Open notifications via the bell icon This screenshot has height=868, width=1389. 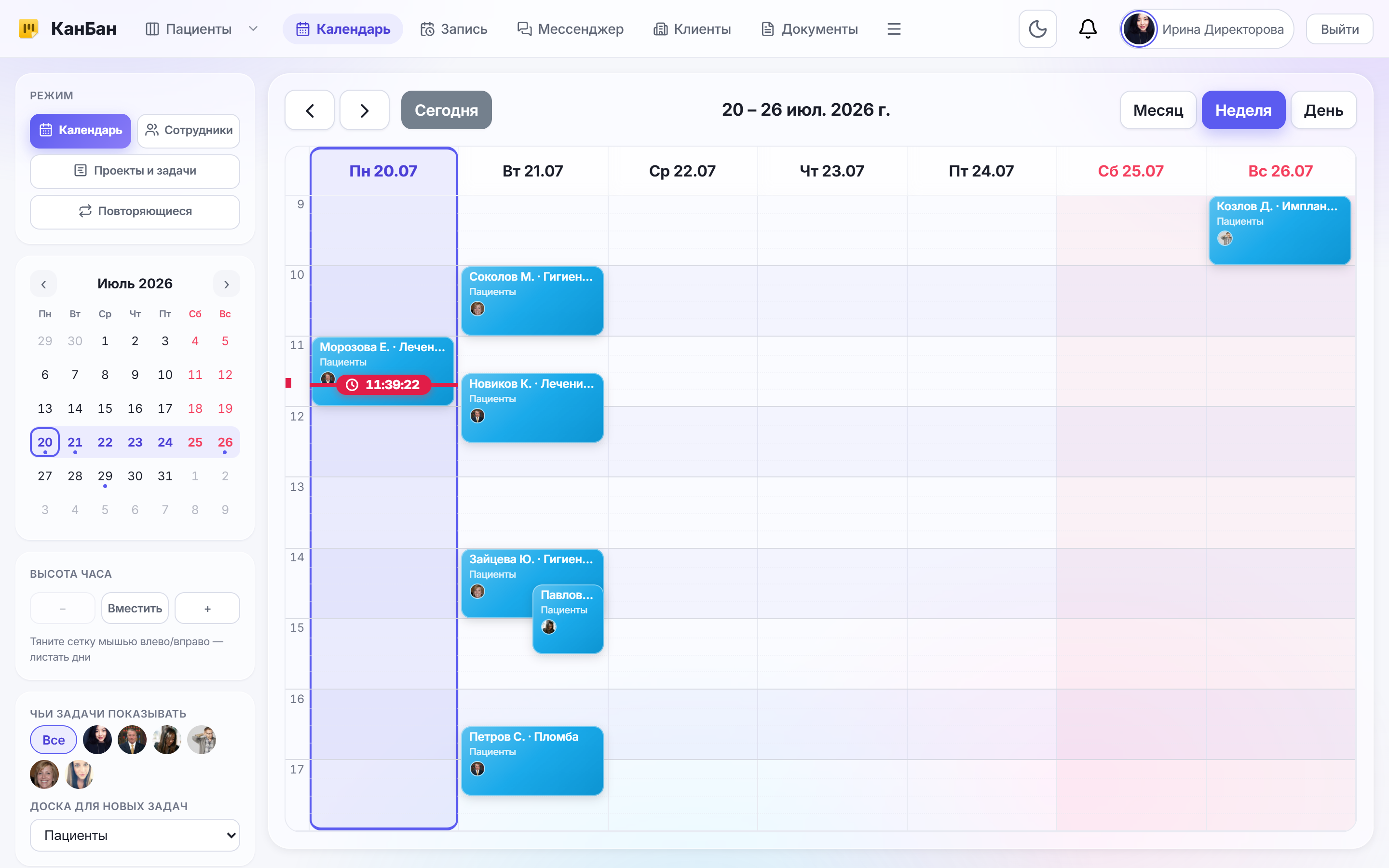pos(1087,29)
